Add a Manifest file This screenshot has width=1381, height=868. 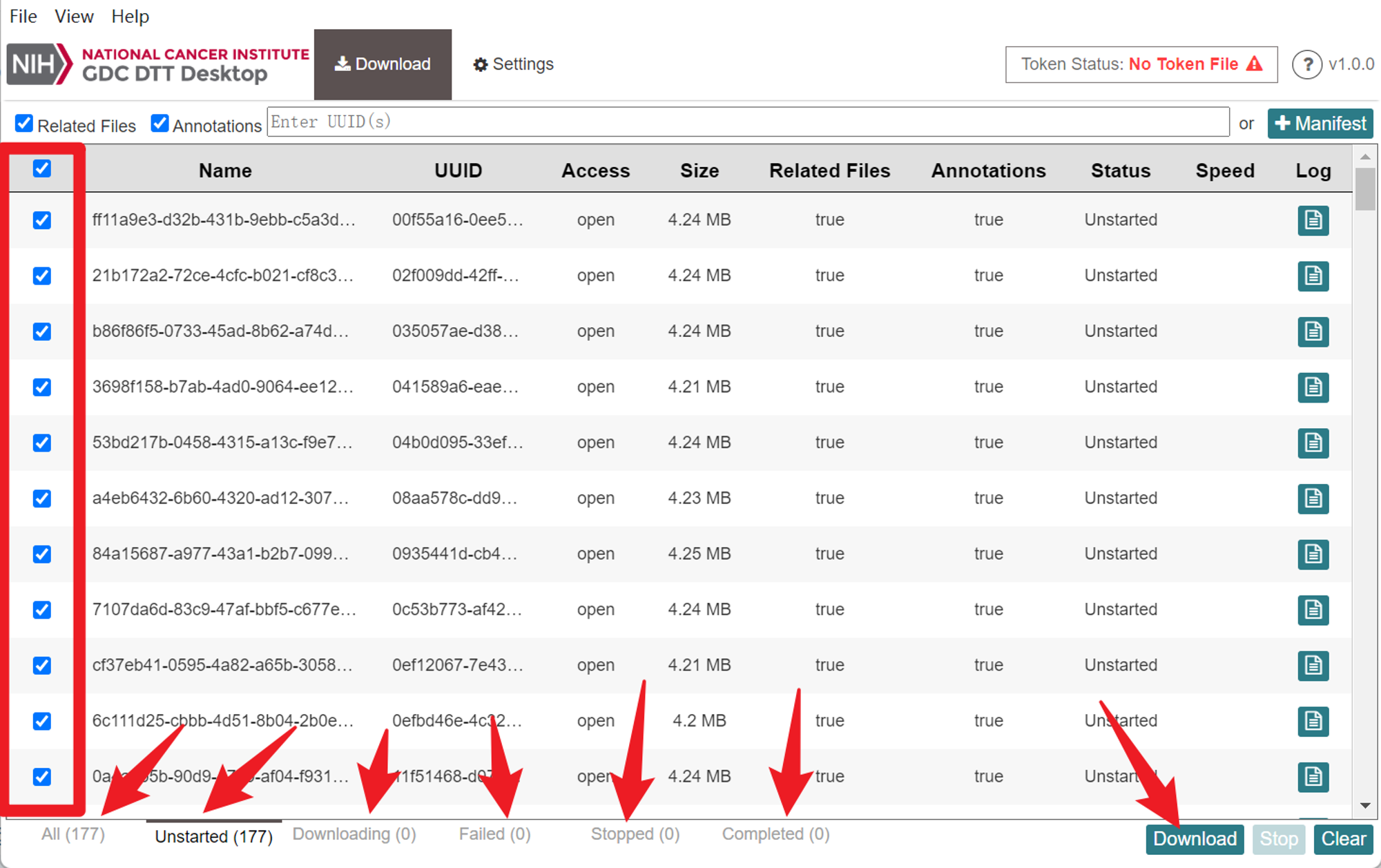[x=1320, y=124]
